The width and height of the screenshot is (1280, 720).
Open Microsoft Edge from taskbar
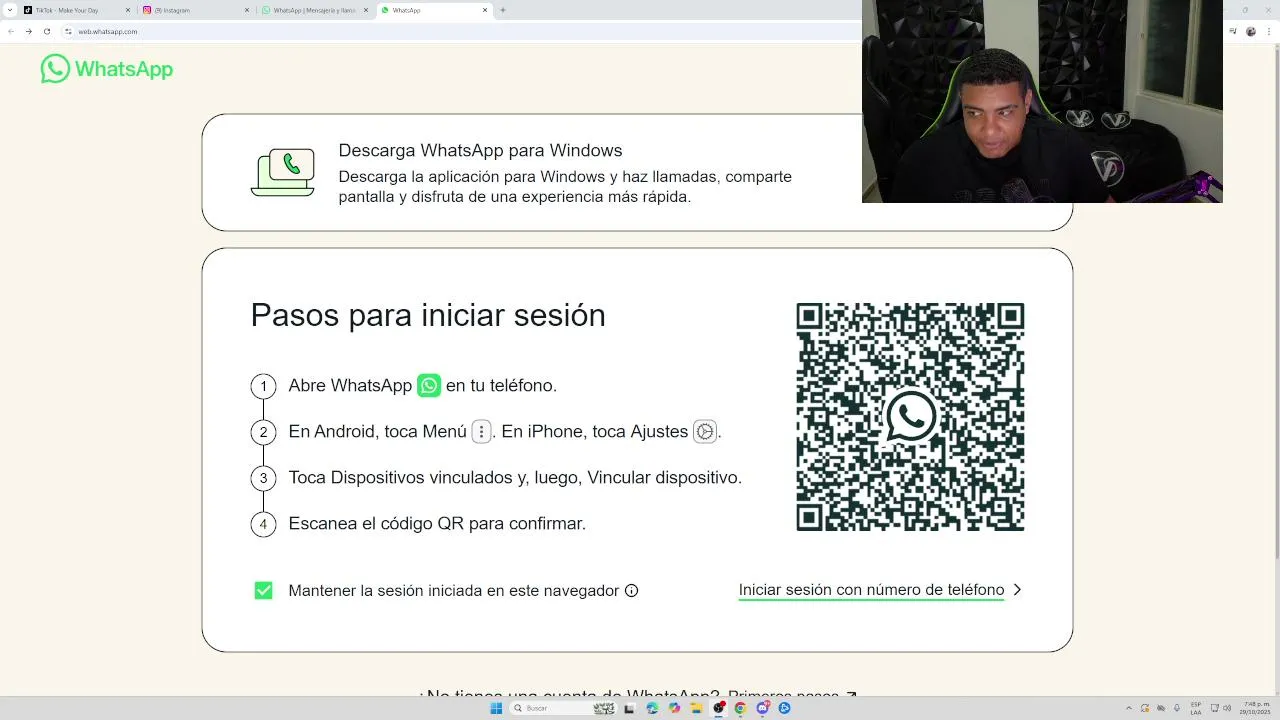(652, 708)
